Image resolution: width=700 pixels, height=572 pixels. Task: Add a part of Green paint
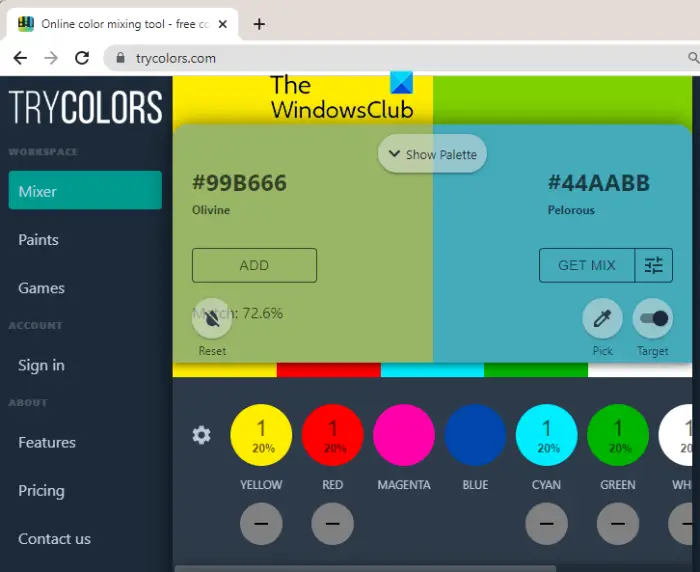coord(618,435)
